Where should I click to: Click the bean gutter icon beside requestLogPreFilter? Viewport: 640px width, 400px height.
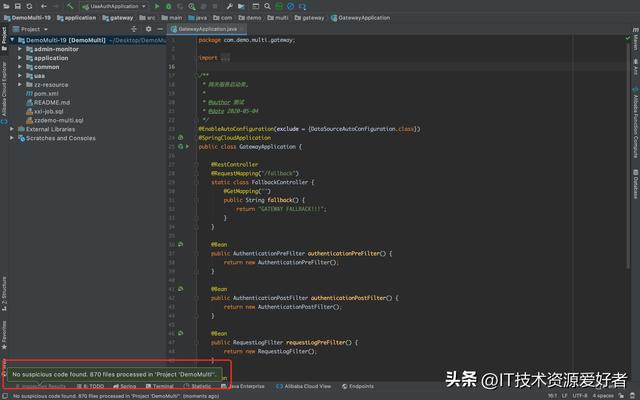[180, 333]
